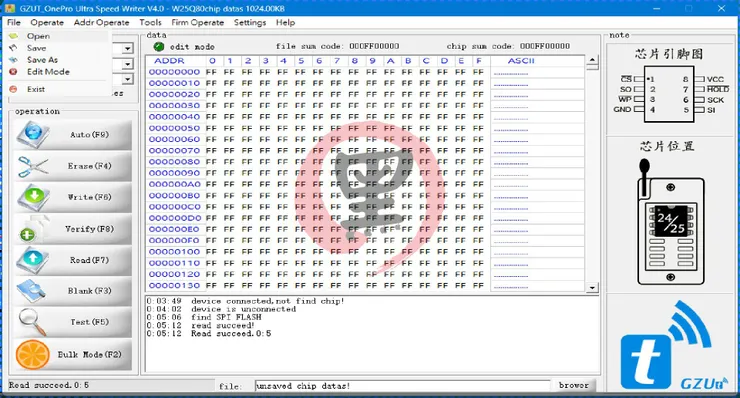Select address row 00000130
Image resolution: width=740 pixels, height=398 pixels.
(x=174, y=286)
